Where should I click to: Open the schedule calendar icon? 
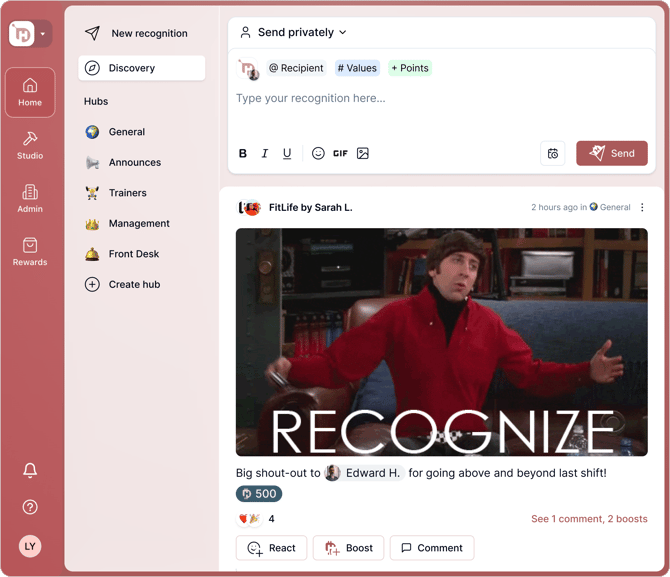tap(553, 153)
